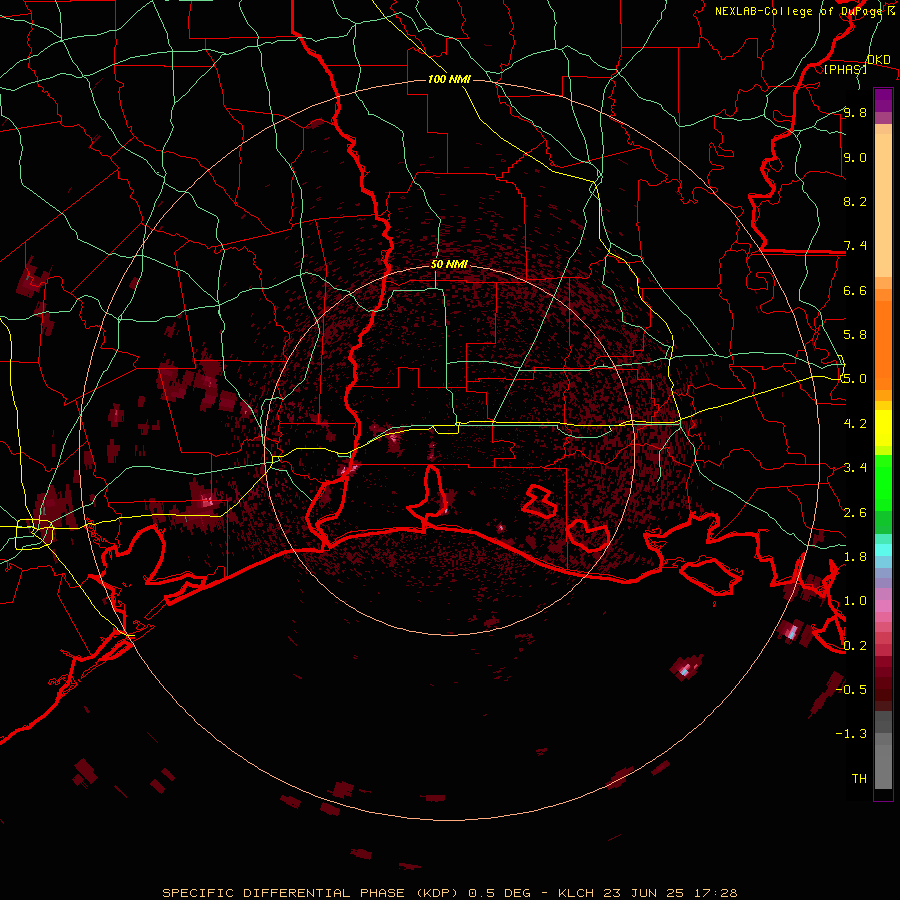Click the cyan-cored radar echo inside the 100 NMI ring over the Gulf

685,669
